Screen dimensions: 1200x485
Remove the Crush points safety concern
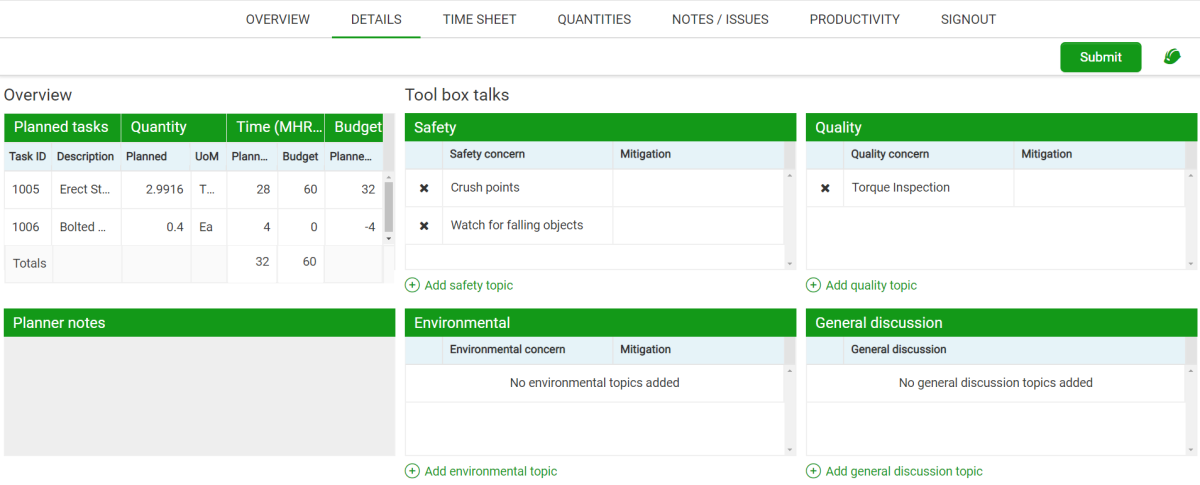424,188
